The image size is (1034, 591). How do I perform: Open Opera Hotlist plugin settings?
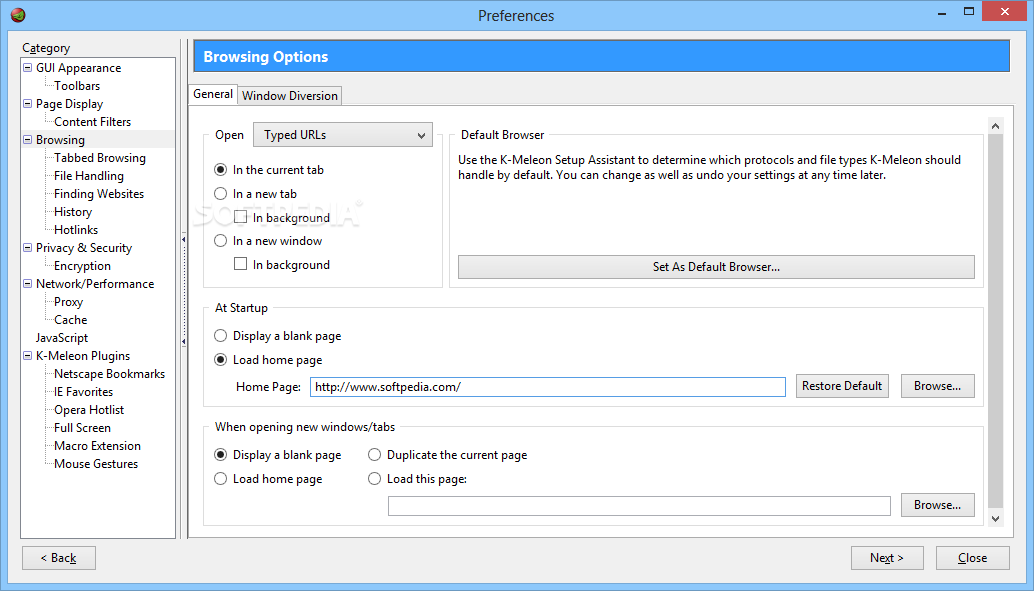pos(89,410)
